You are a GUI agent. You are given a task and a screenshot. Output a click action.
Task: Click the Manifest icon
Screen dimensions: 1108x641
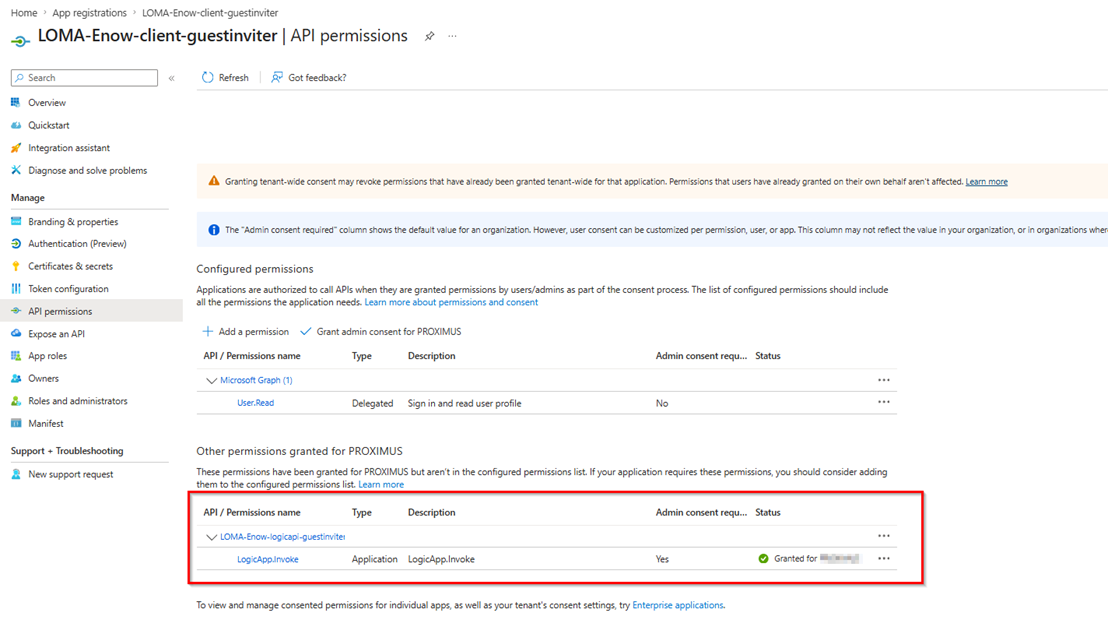point(16,423)
